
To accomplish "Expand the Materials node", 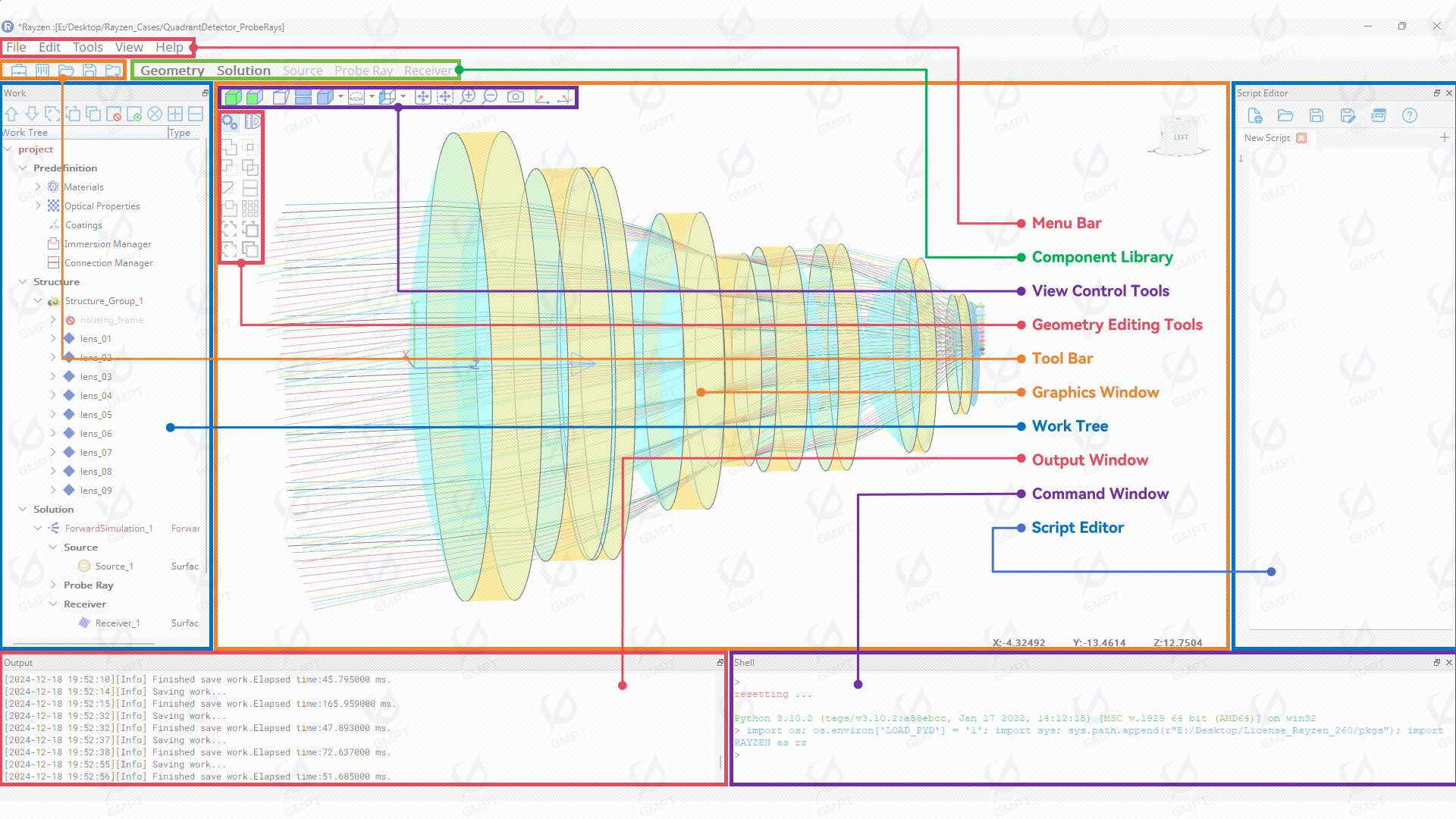I will tap(38, 187).
